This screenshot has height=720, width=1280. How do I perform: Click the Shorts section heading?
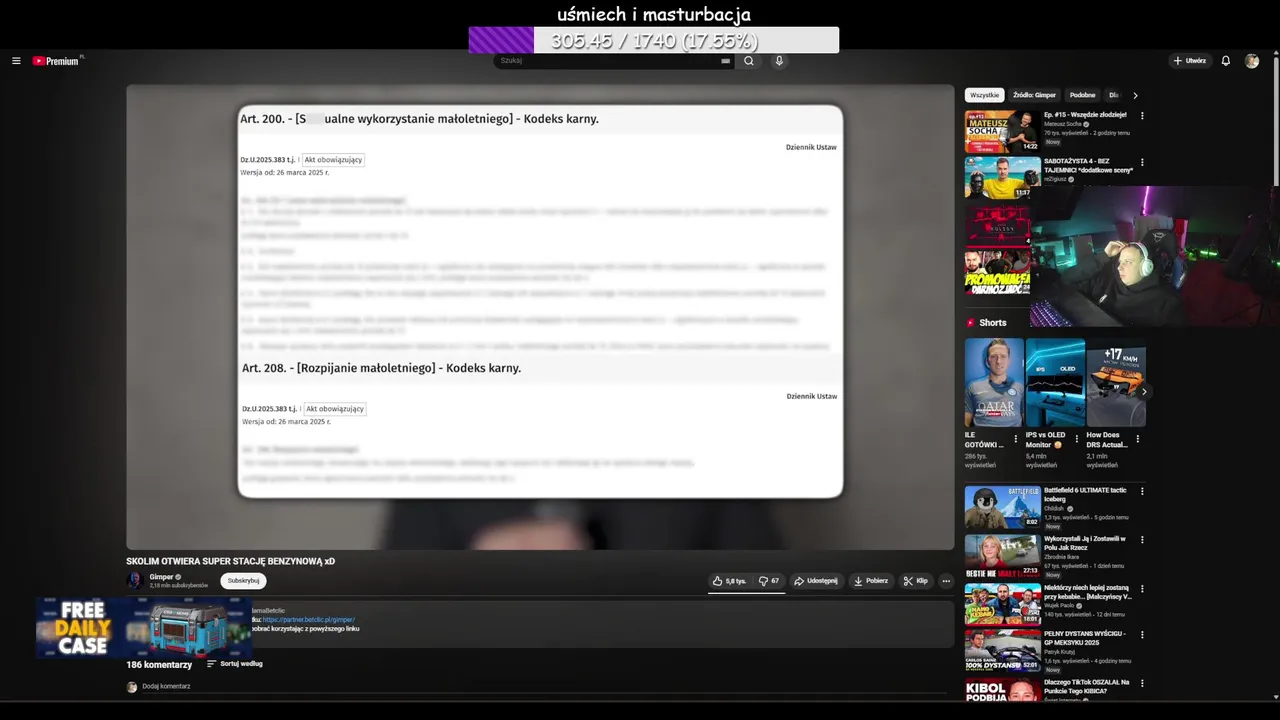coord(993,323)
